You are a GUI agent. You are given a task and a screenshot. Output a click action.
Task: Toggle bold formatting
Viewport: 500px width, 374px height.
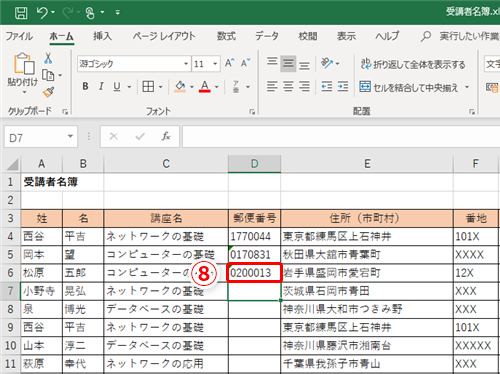85,86
